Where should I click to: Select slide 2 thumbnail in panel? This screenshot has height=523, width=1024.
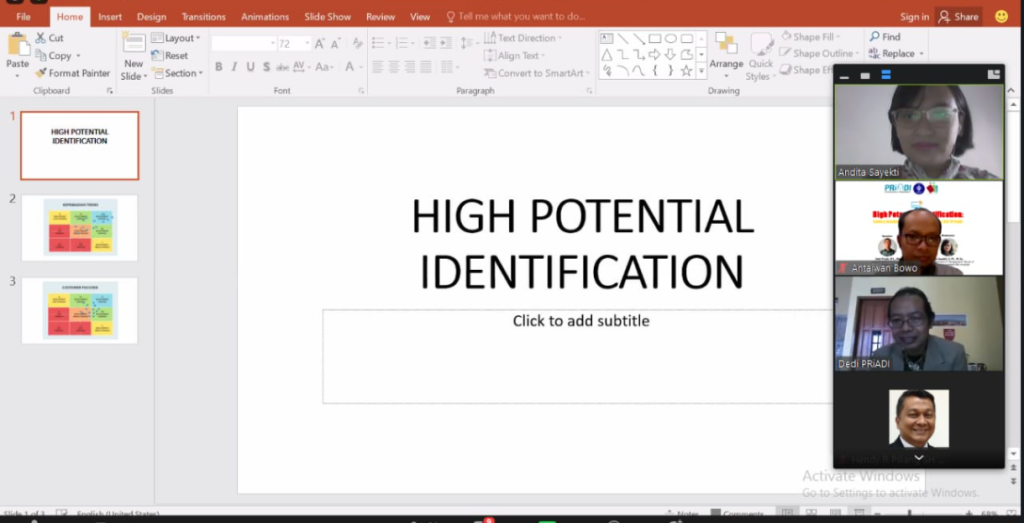click(79, 227)
